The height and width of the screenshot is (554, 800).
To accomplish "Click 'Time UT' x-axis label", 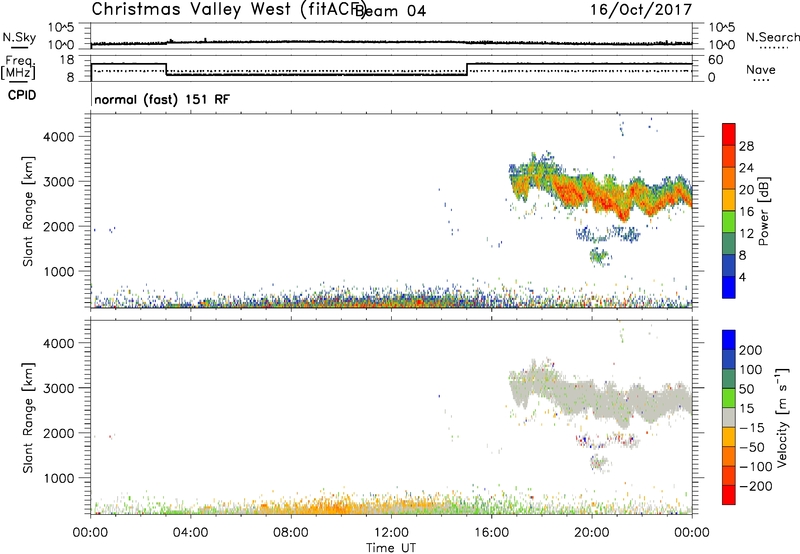I will click(391, 548).
